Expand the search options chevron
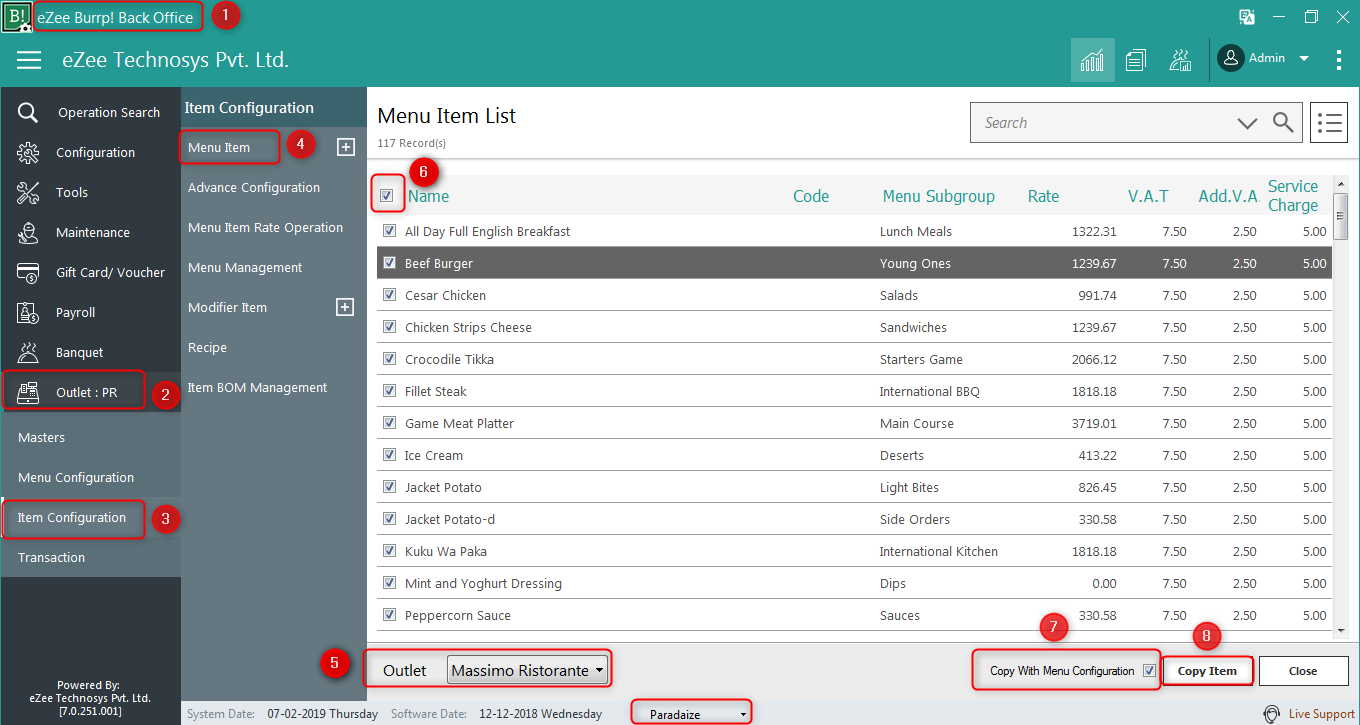The width and height of the screenshot is (1360, 725). pyautogui.click(x=1247, y=123)
